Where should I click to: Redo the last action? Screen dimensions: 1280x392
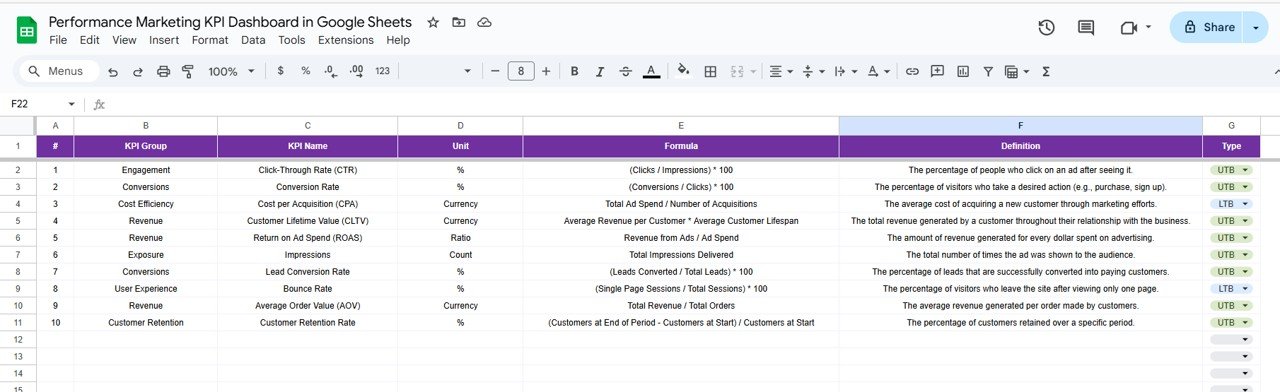tap(138, 71)
